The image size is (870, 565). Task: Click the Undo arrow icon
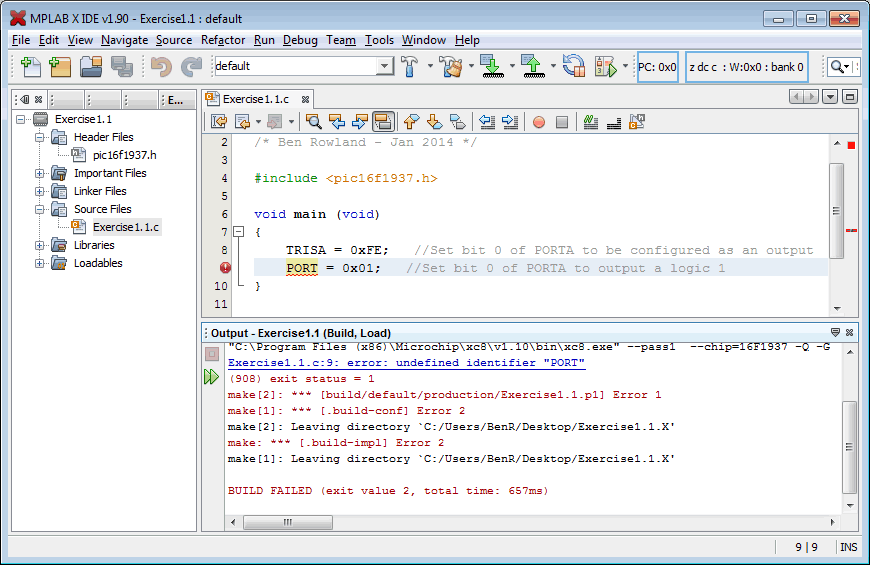[x=161, y=67]
